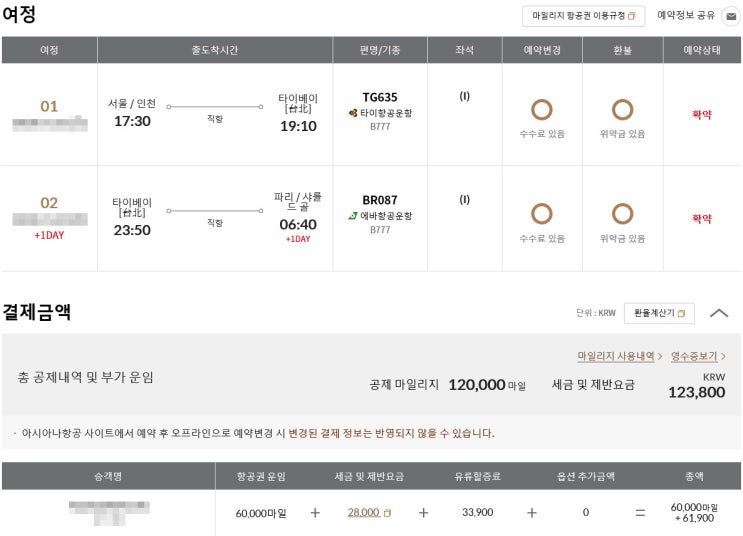Open the 환율계산기 button
The image size is (743, 536).
659,313
